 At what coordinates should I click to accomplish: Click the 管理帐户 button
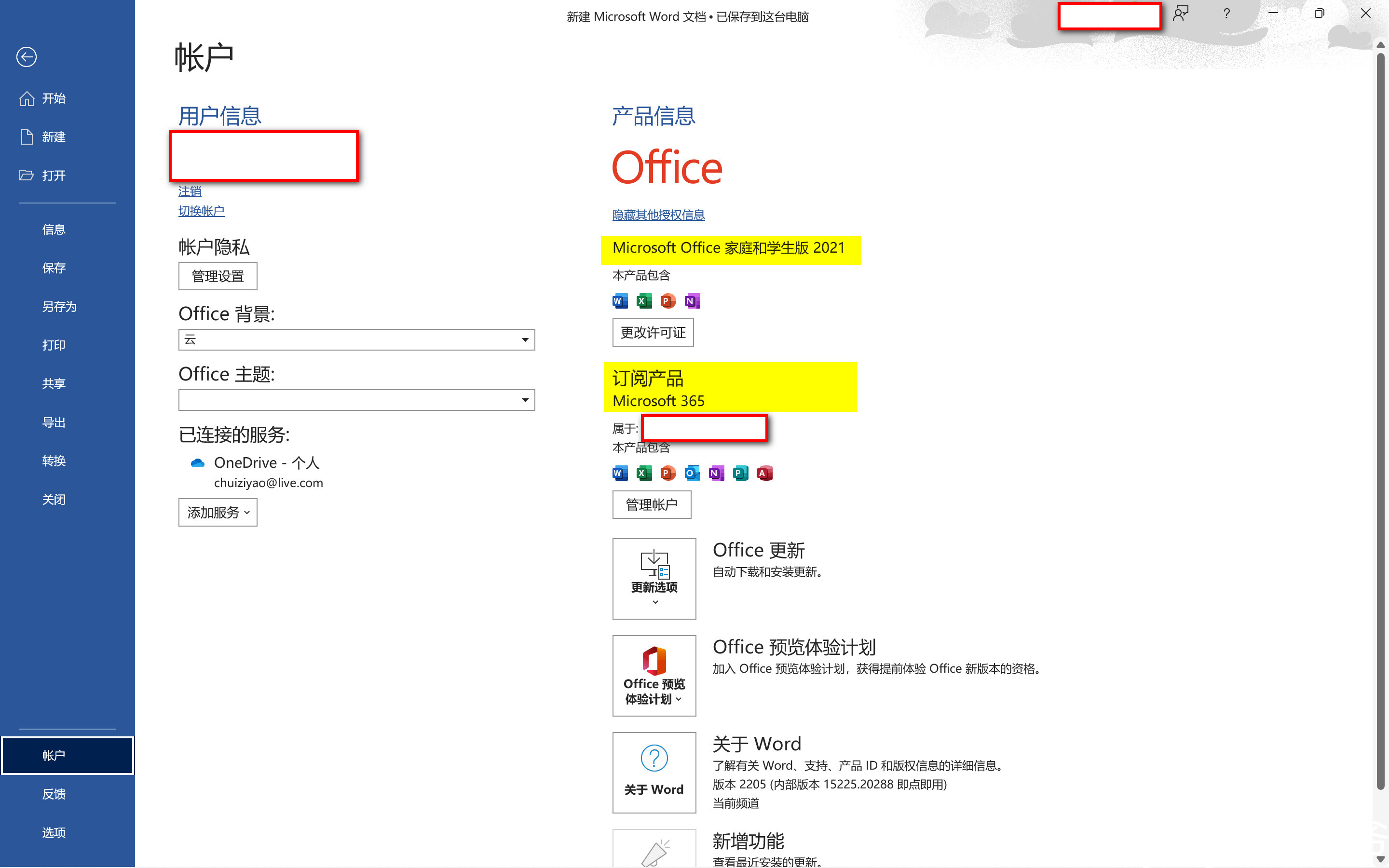click(652, 504)
